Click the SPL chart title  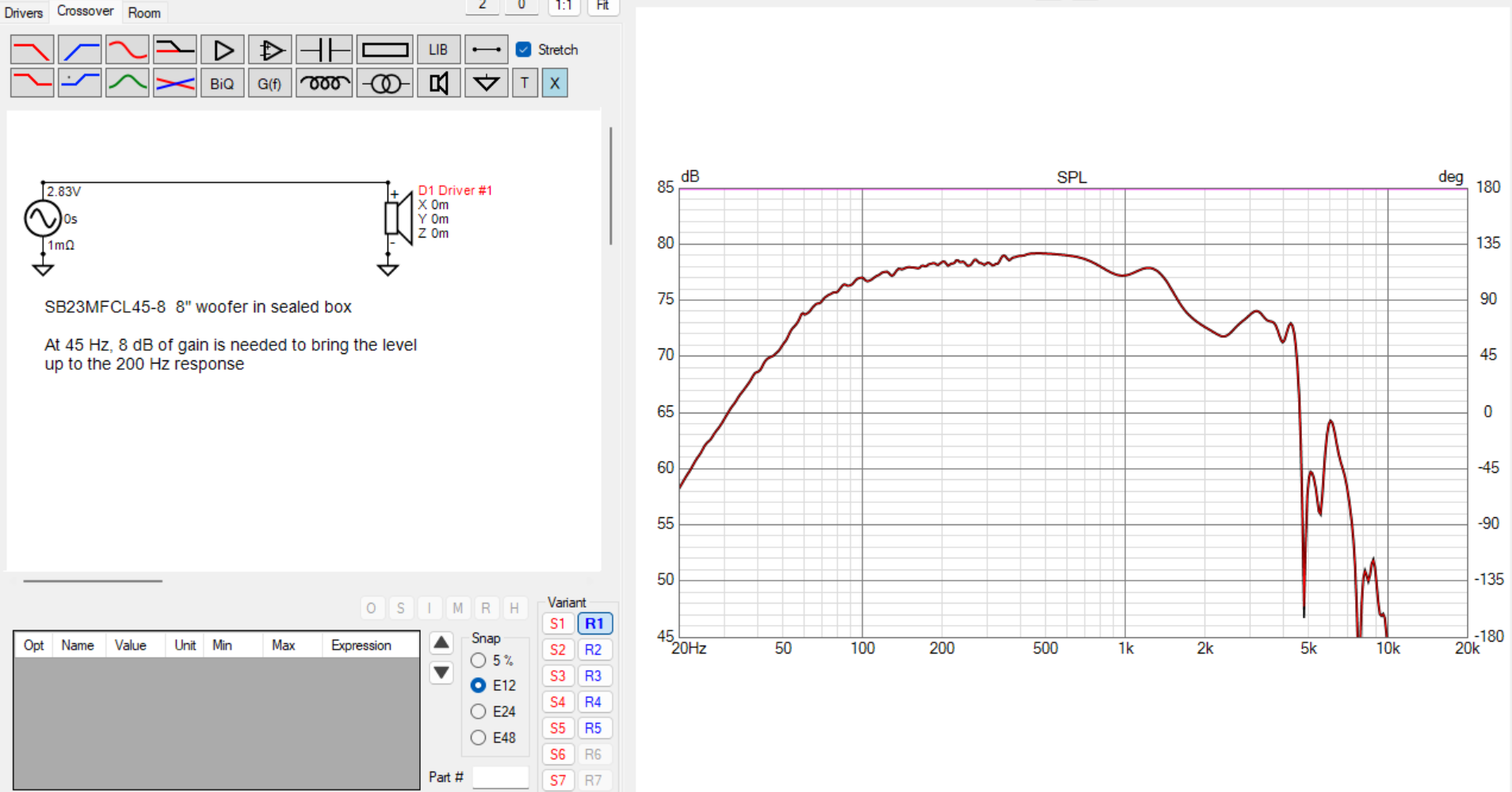1071,177
